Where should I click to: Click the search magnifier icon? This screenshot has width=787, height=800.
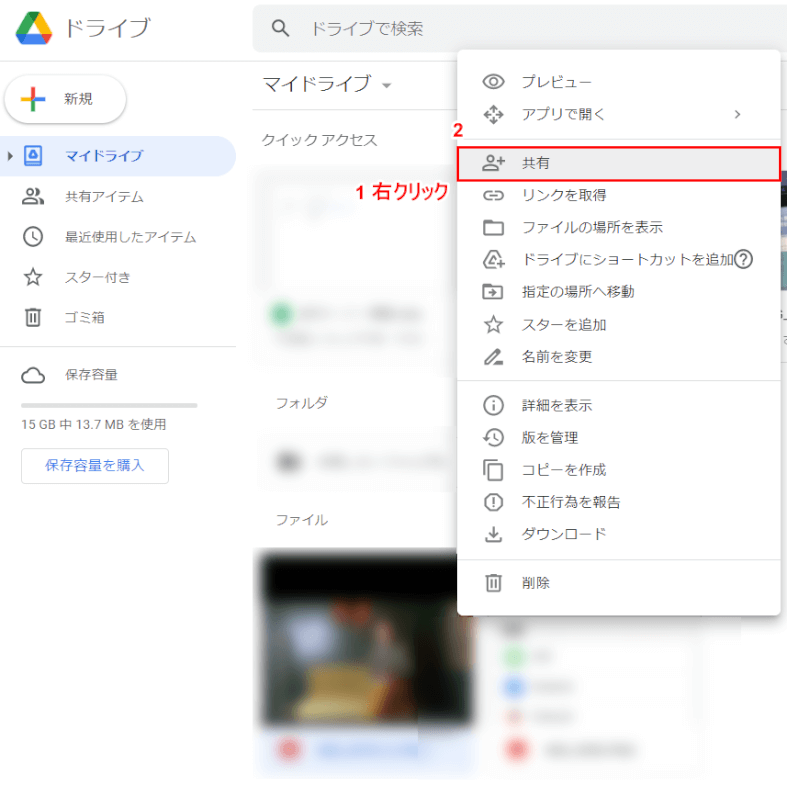[x=280, y=28]
